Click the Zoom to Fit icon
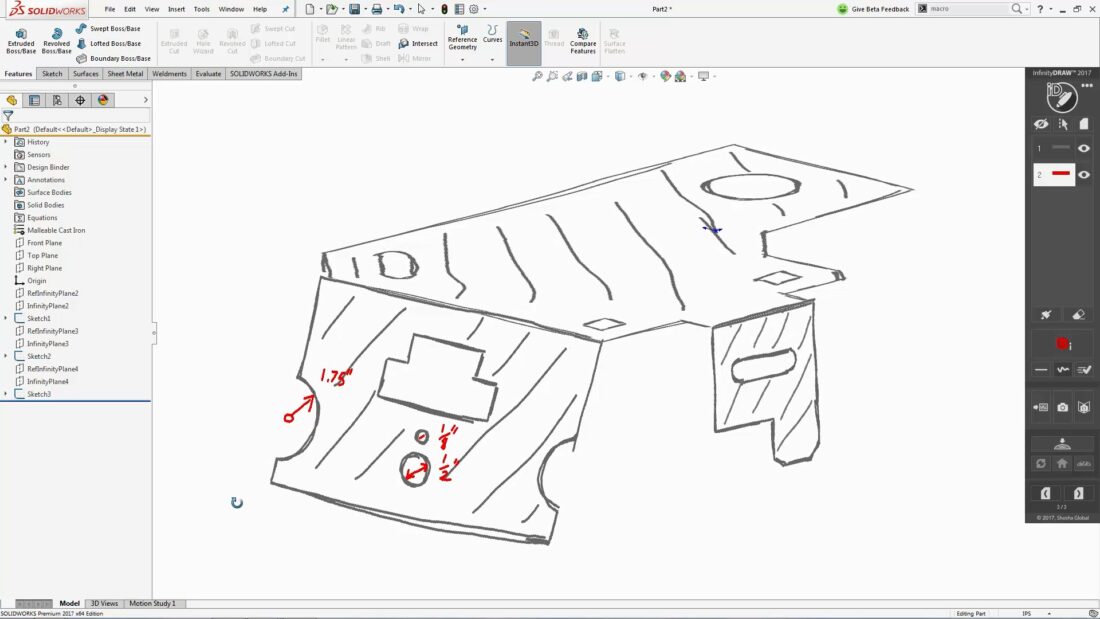Viewport: 1100px width, 619px height. coord(538,73)
